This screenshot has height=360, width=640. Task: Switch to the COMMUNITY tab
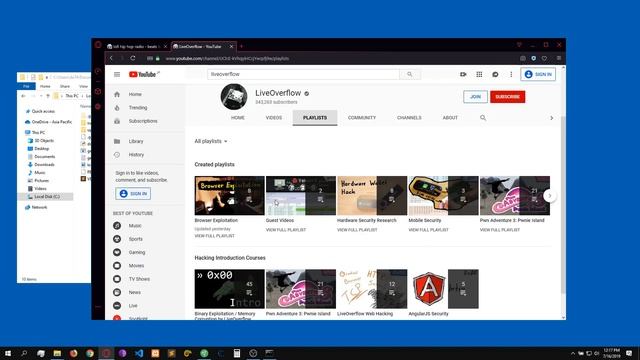tap(362, 118)
